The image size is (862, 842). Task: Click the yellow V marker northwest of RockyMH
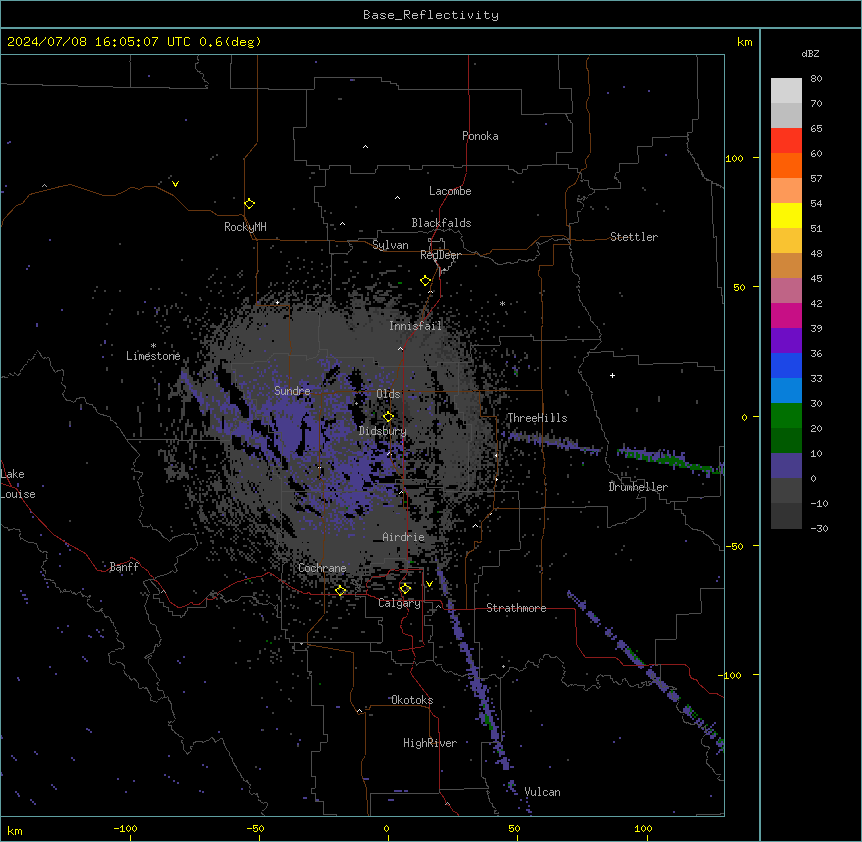click(x=175, y=184)
